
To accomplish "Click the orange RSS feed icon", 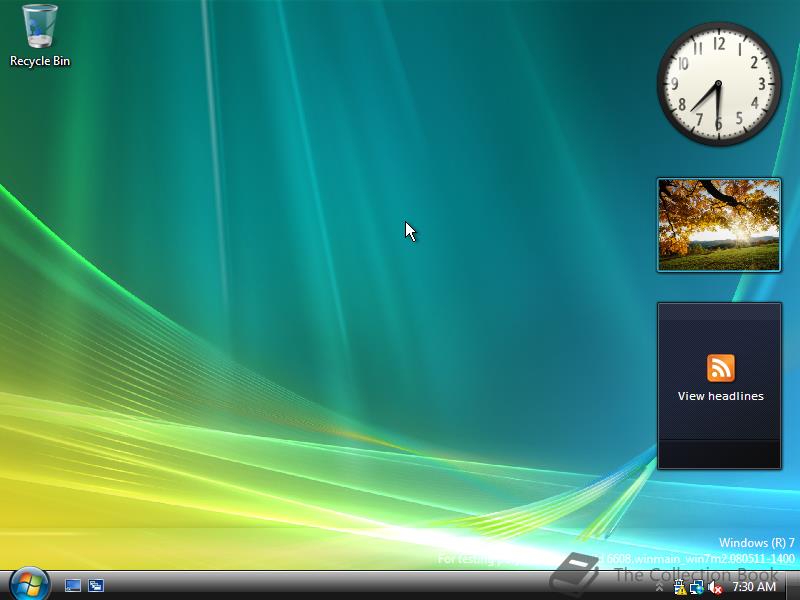I will [720, 368].
